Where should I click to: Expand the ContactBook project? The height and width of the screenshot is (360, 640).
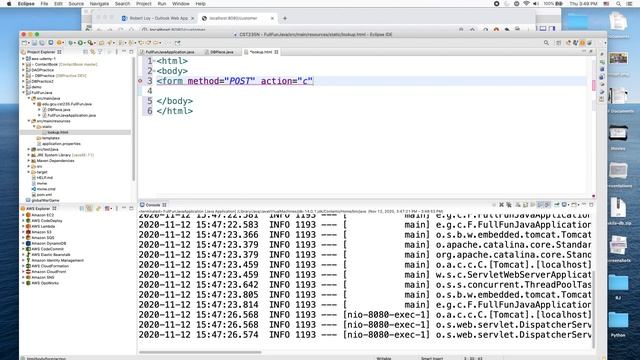[x=23, y=64]
